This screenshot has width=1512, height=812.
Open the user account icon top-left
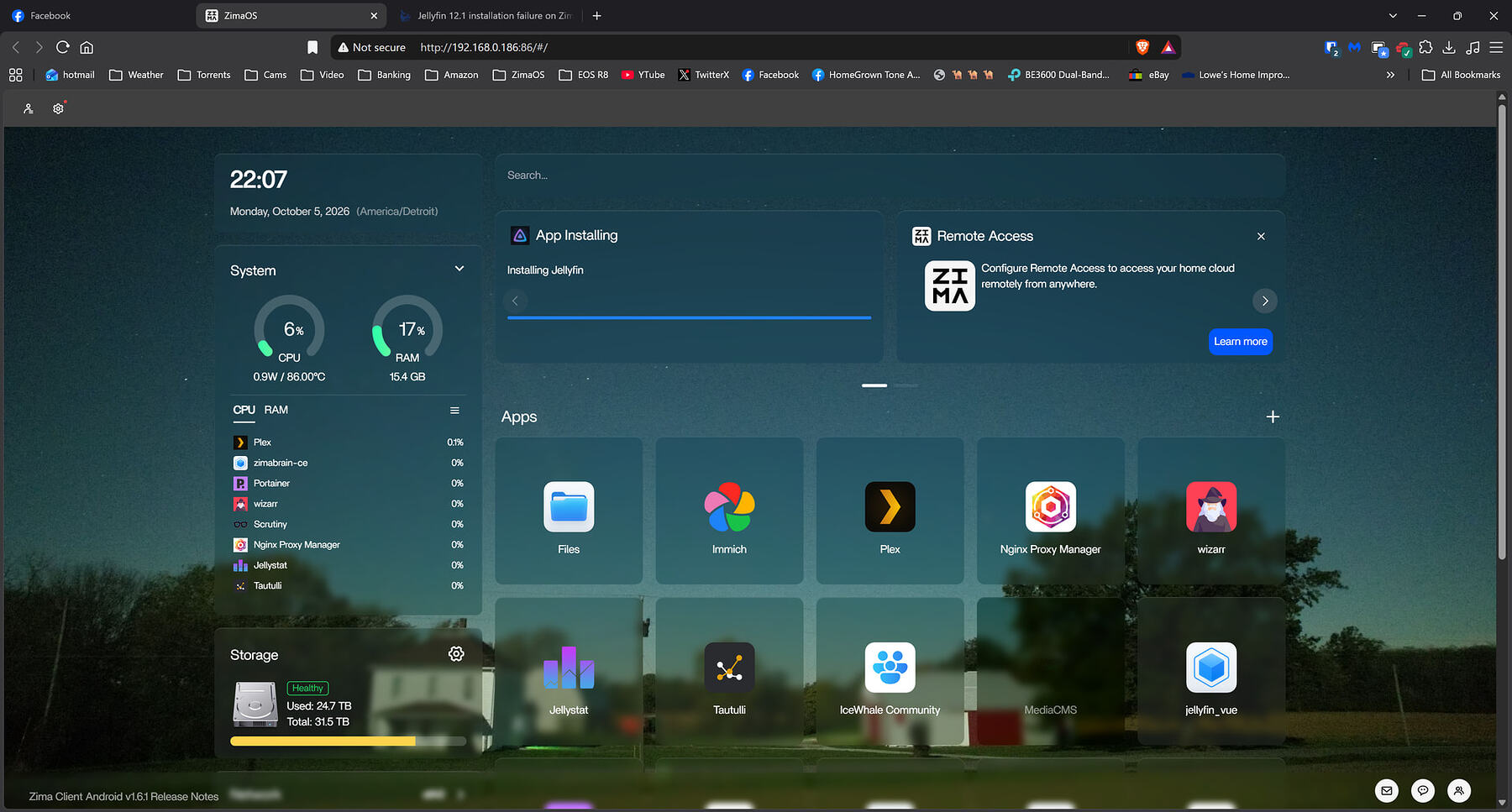click(x=28, y=108)
